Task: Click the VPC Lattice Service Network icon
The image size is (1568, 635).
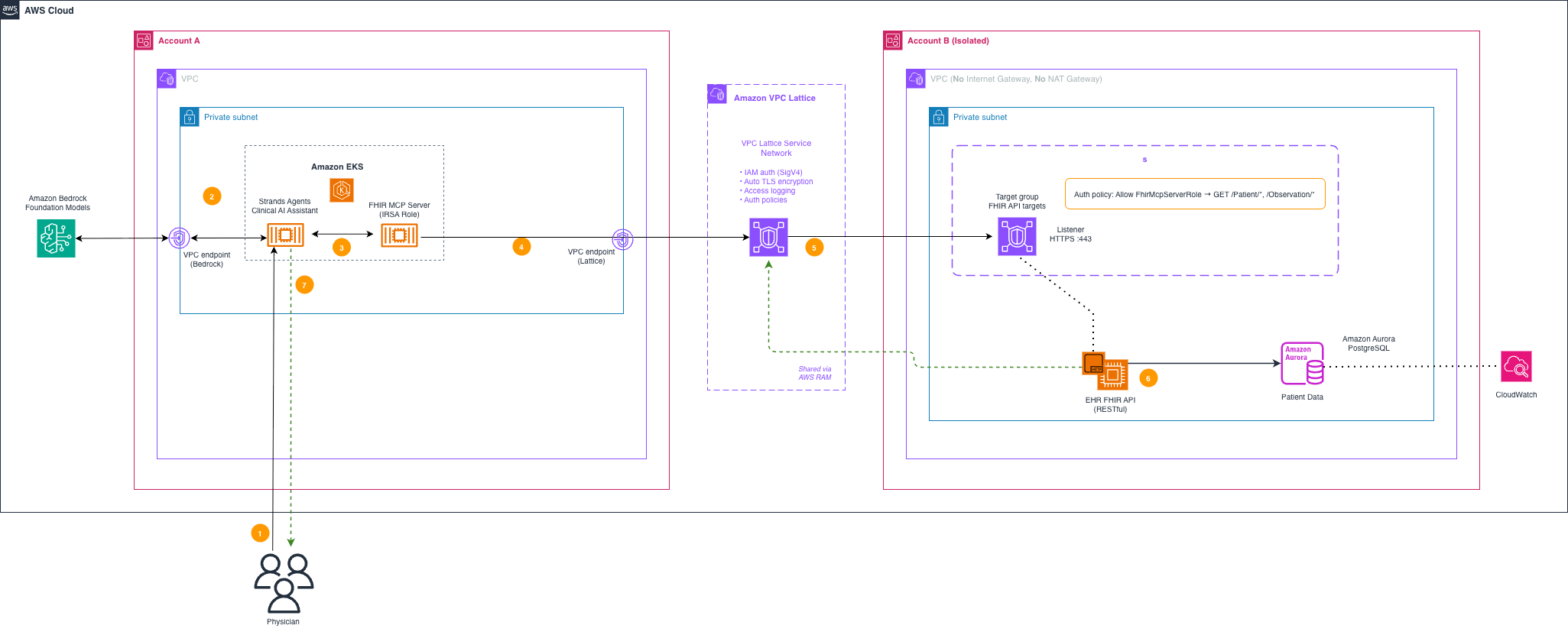Action: click(x=768, y=237)
